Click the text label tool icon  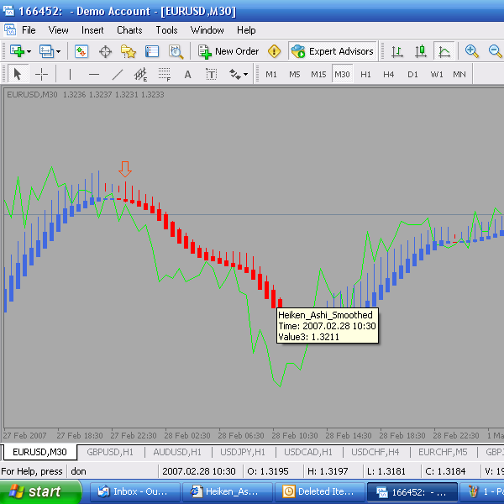click(211, 74)
